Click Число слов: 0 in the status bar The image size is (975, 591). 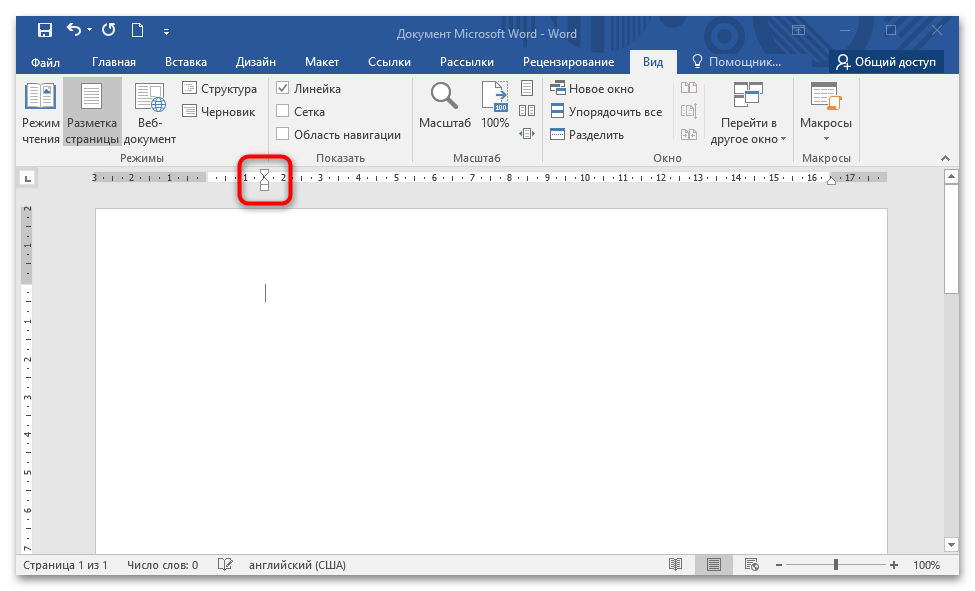pos(162,565)
